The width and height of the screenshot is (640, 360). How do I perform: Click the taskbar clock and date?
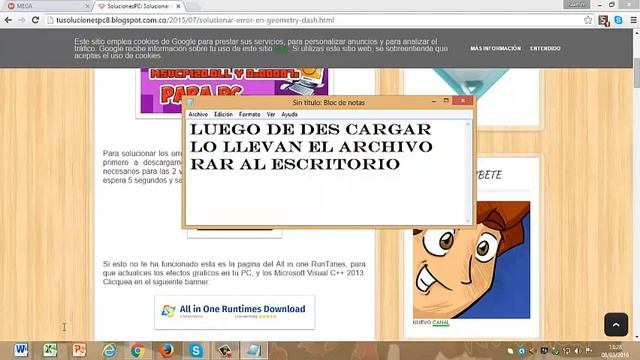(615, 351)
